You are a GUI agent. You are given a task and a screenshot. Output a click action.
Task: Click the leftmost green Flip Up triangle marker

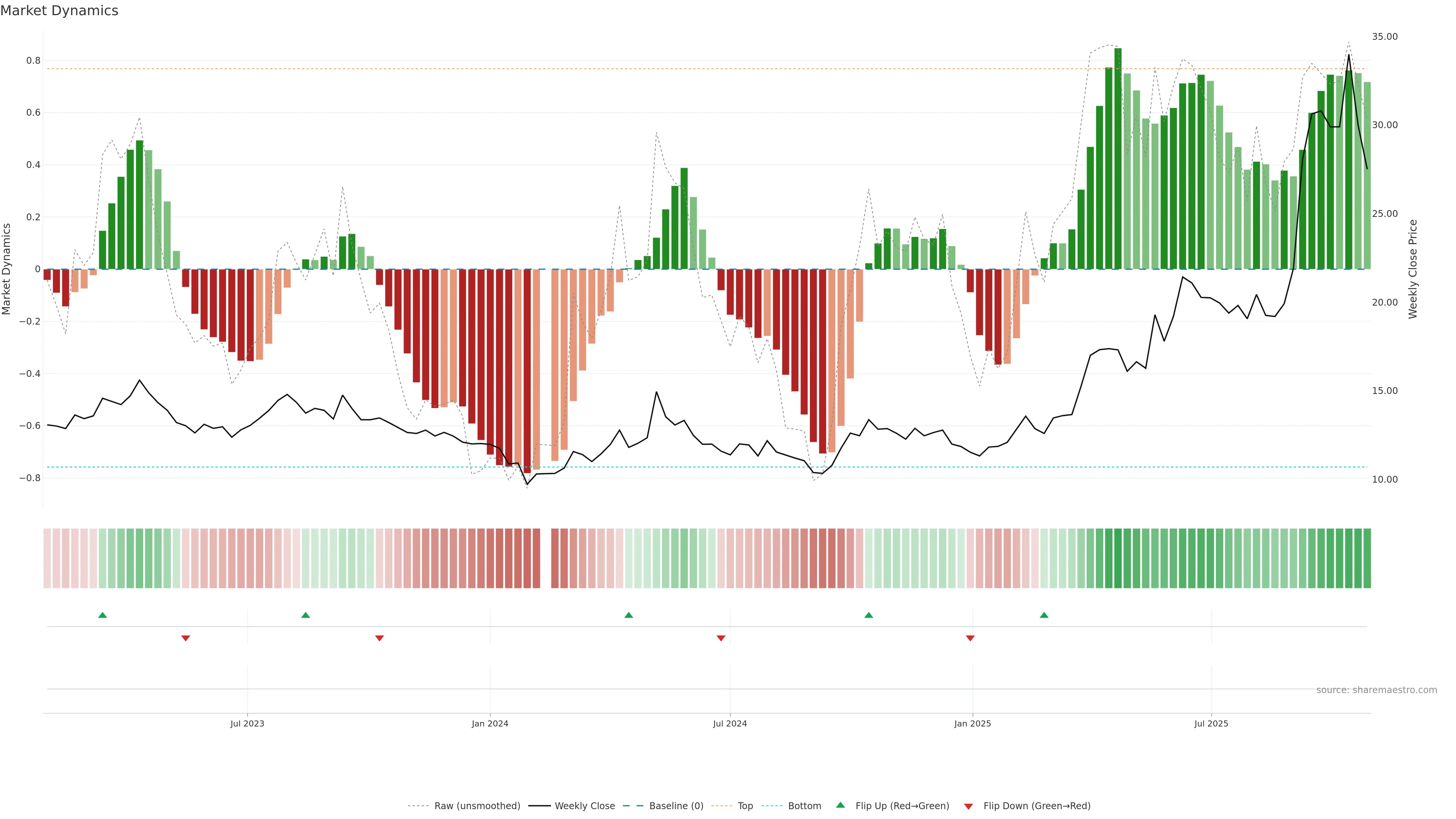tap(102, 615)
